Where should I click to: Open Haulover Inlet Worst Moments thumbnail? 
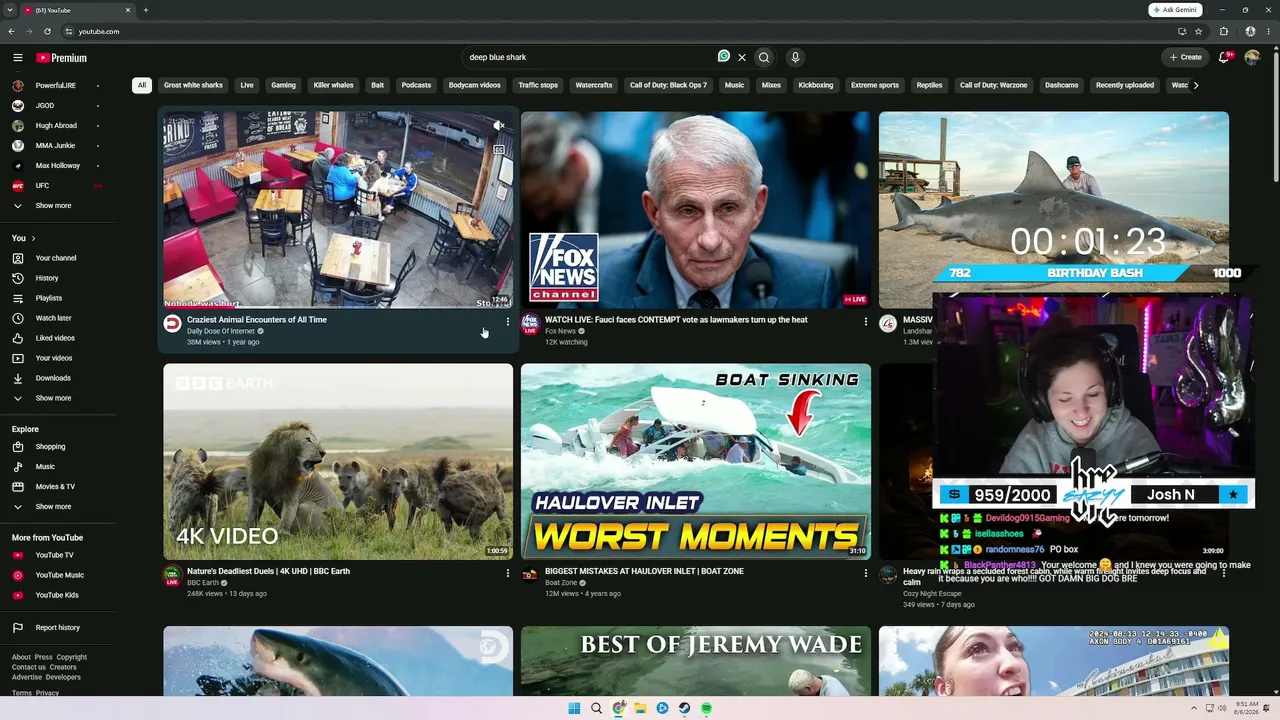coord(696,461)
